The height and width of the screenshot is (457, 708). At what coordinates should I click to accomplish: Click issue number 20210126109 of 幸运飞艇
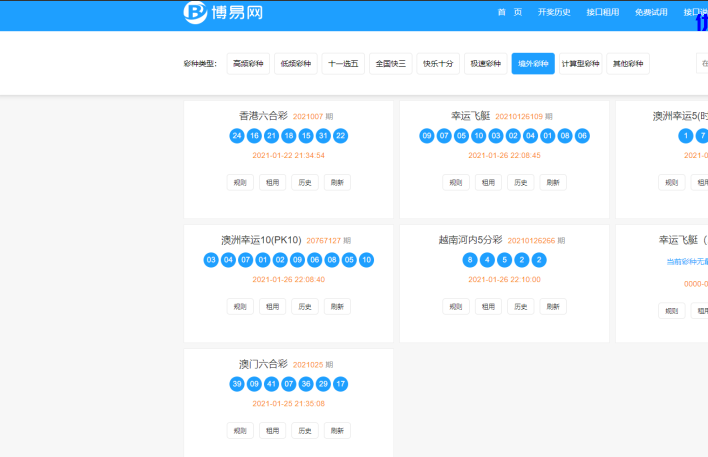[x=519, y=117]
